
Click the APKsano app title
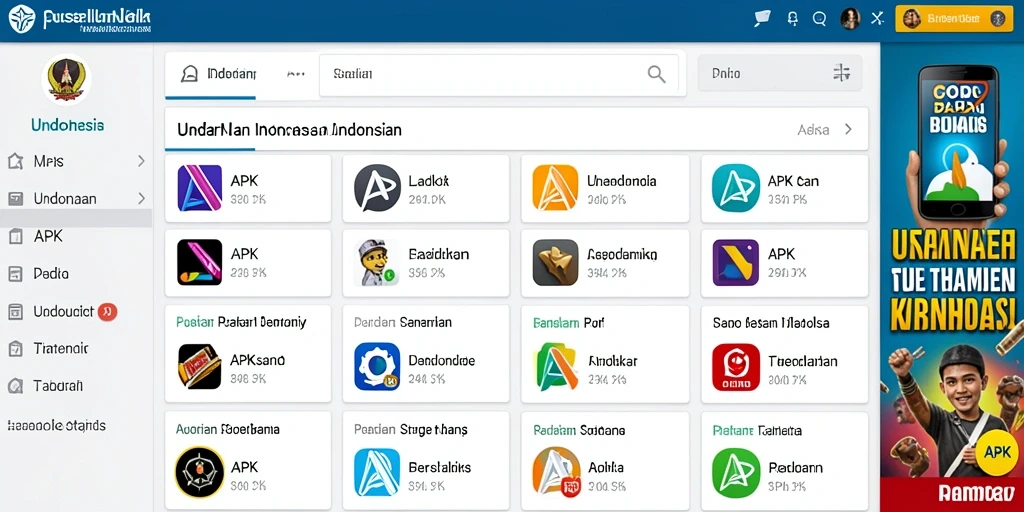[x=257, y=360]
